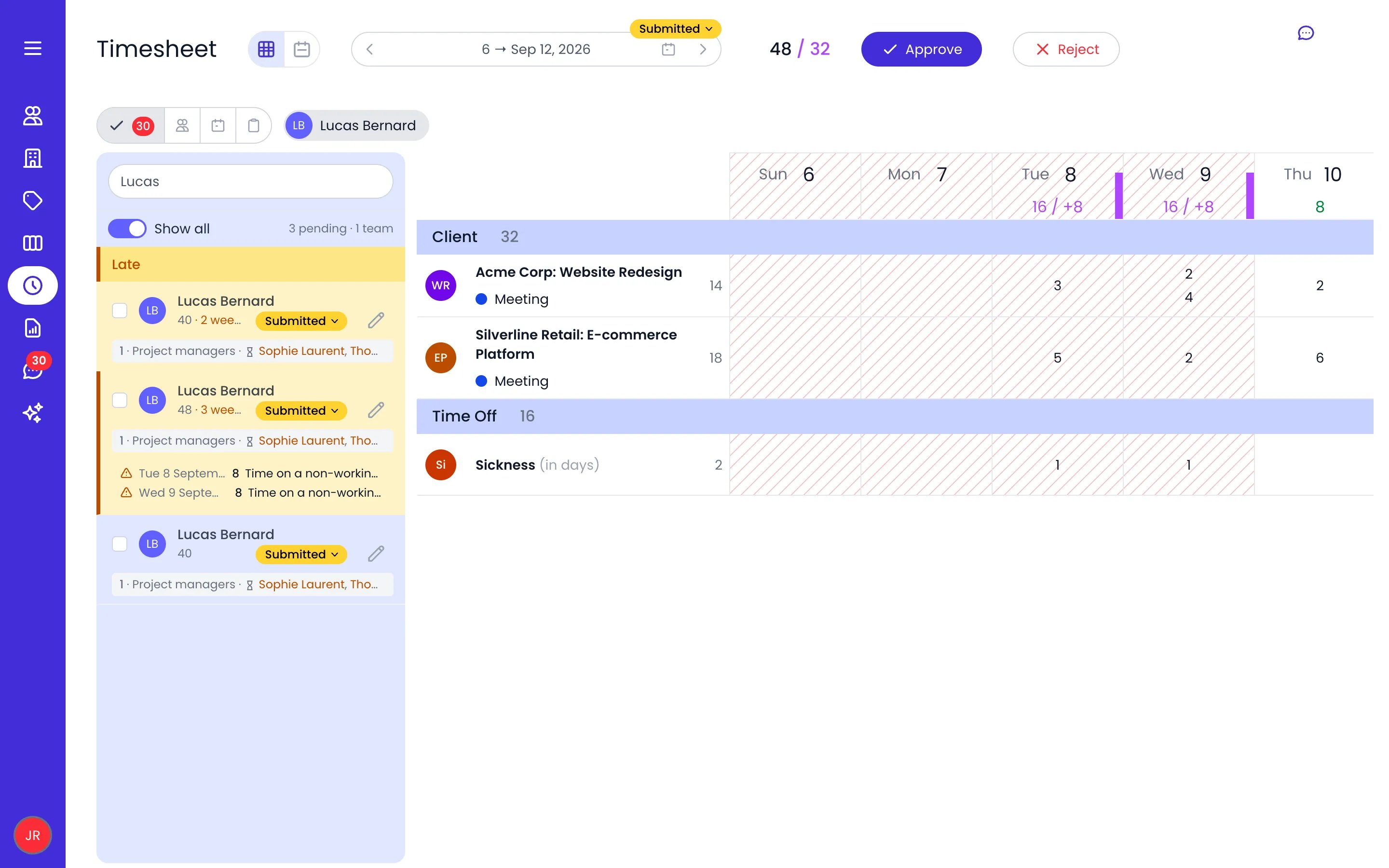Check the last Lucas Bernard 40 checkbox

(120, 543)
